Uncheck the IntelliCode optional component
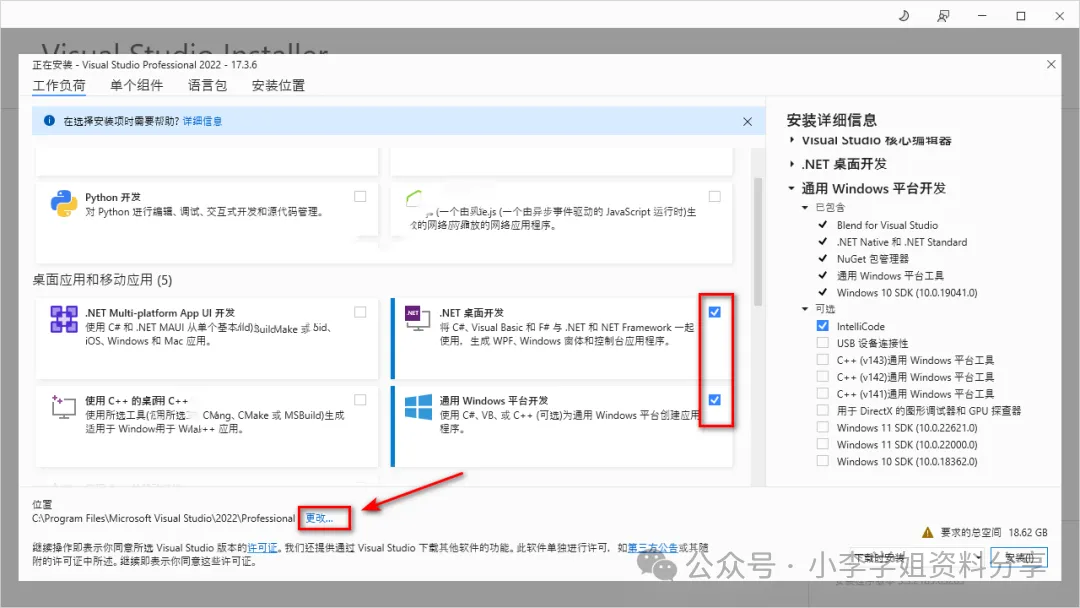The width and height of the screenshot is (1080, 608). point(822,326)
